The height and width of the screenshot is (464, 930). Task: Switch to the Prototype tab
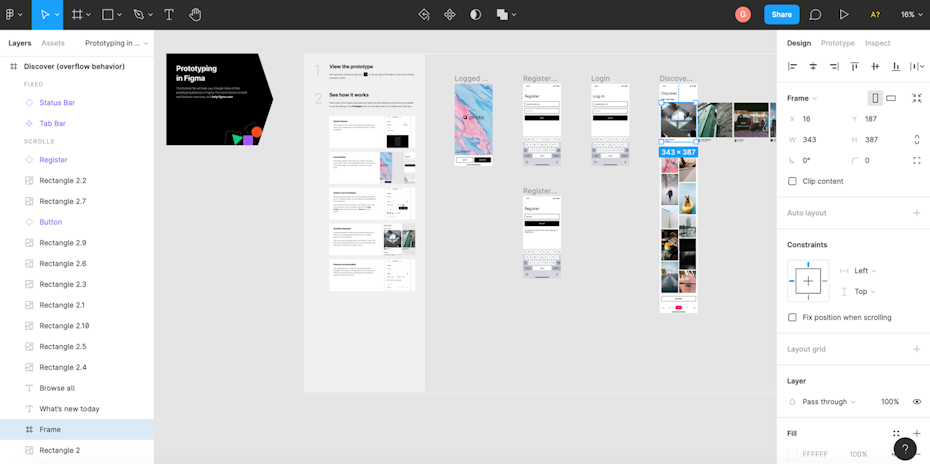click(x=837, y=43)
